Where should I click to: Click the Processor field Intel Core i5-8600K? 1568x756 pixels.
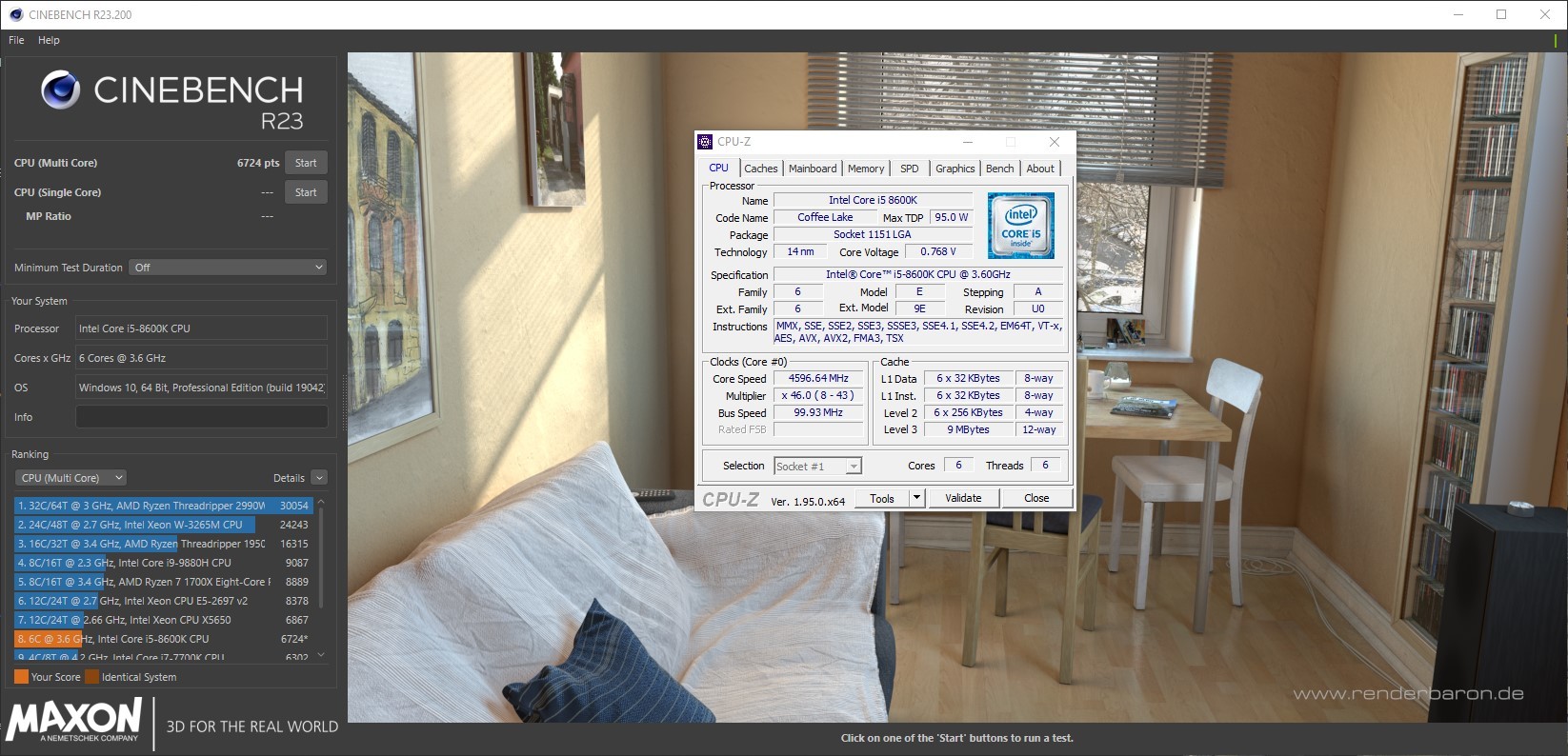coord(201,328)
